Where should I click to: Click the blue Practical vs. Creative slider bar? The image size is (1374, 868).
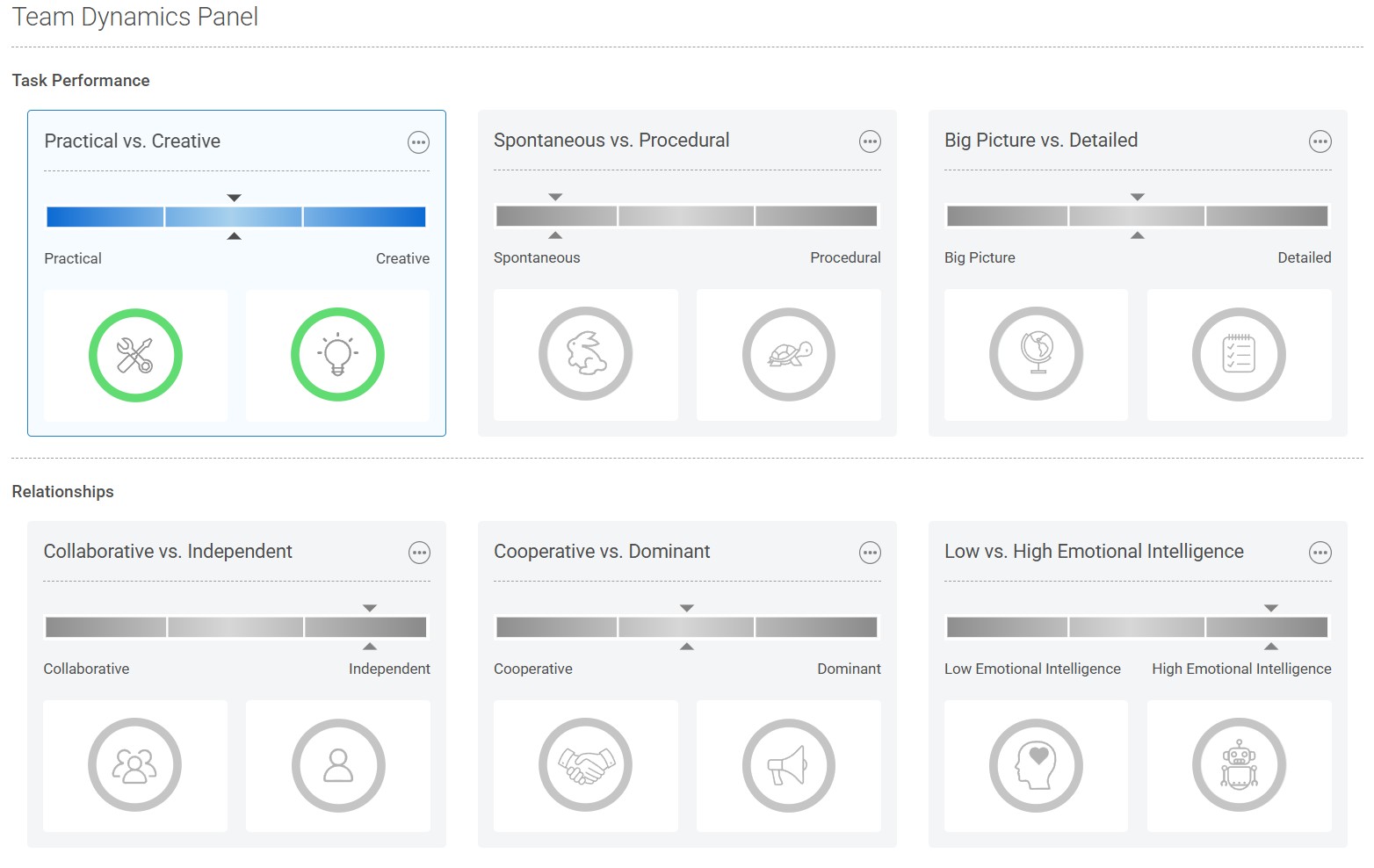pyautogui.click(x=235, y=217)
